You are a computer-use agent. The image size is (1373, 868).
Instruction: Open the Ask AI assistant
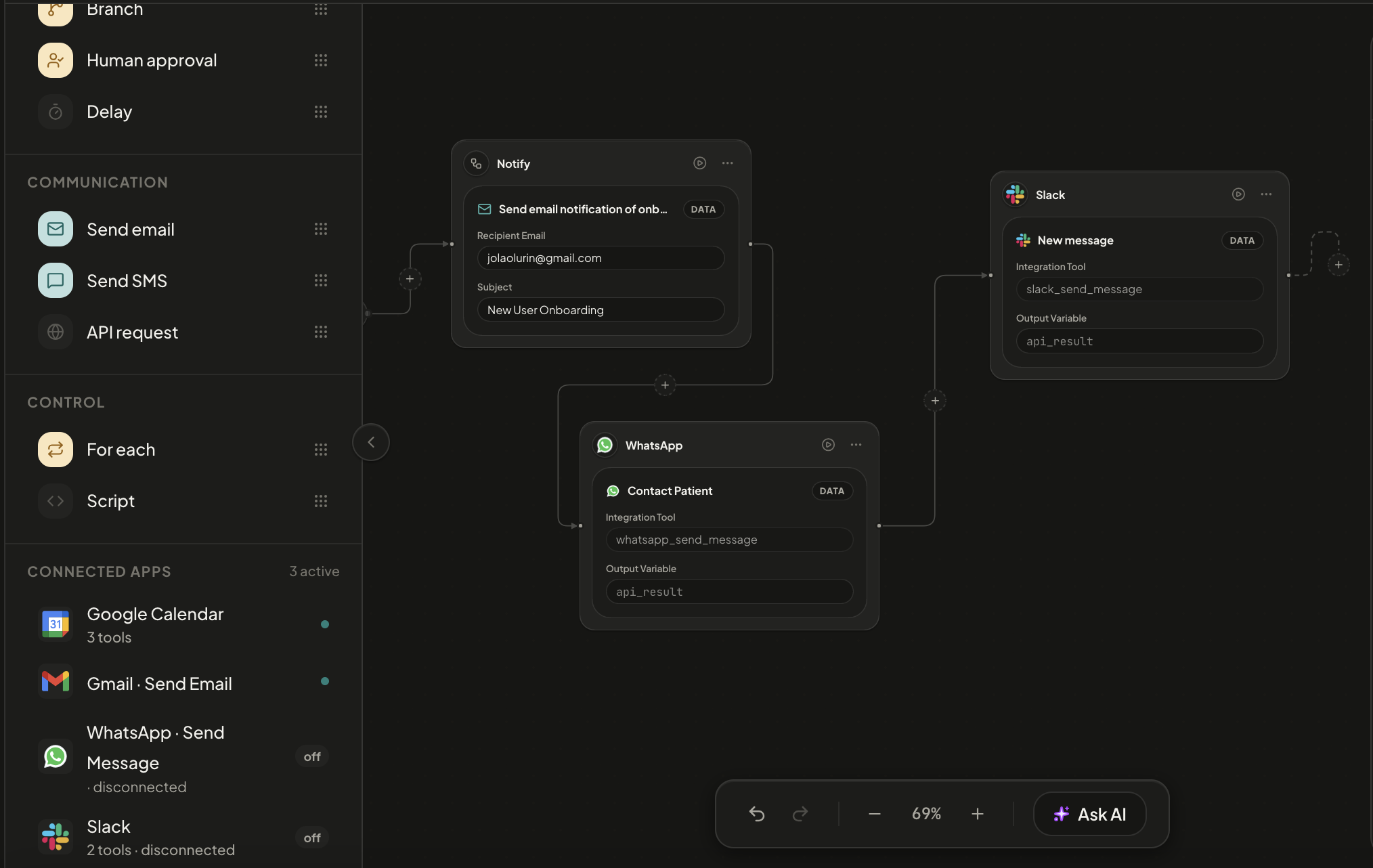[1090, 814]
